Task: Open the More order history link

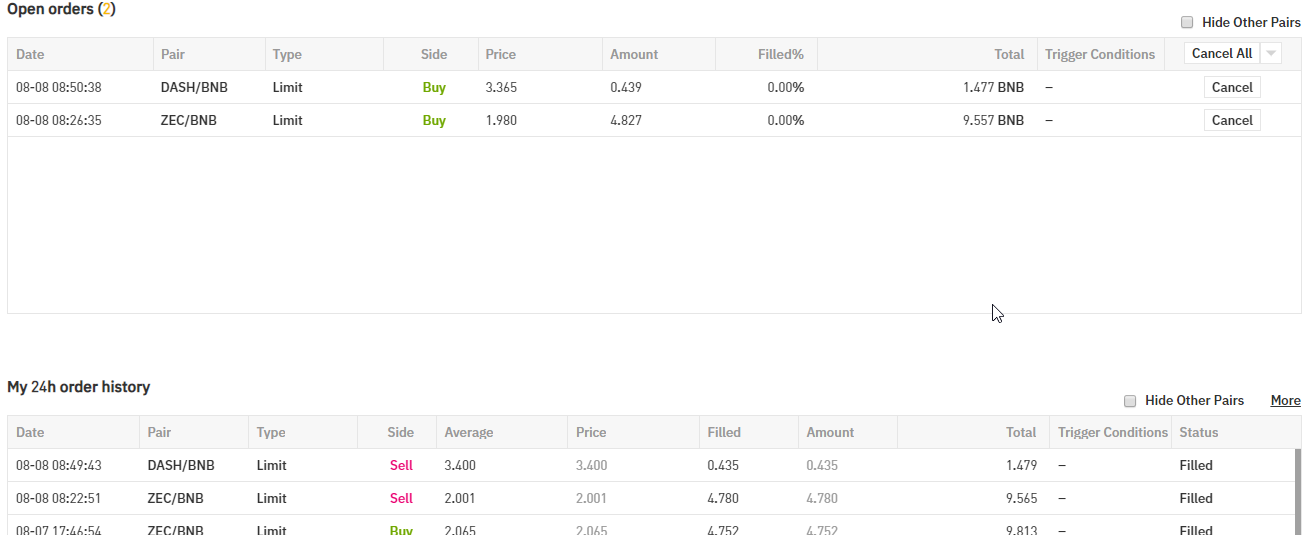Action: click(x=1285, y=400)
